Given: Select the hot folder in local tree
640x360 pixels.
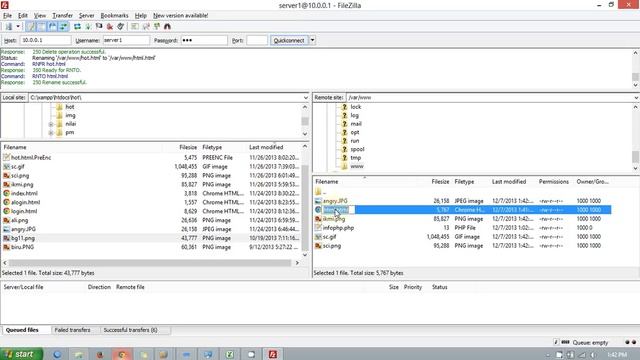Looking at the screenshot, I should point(70,107).
